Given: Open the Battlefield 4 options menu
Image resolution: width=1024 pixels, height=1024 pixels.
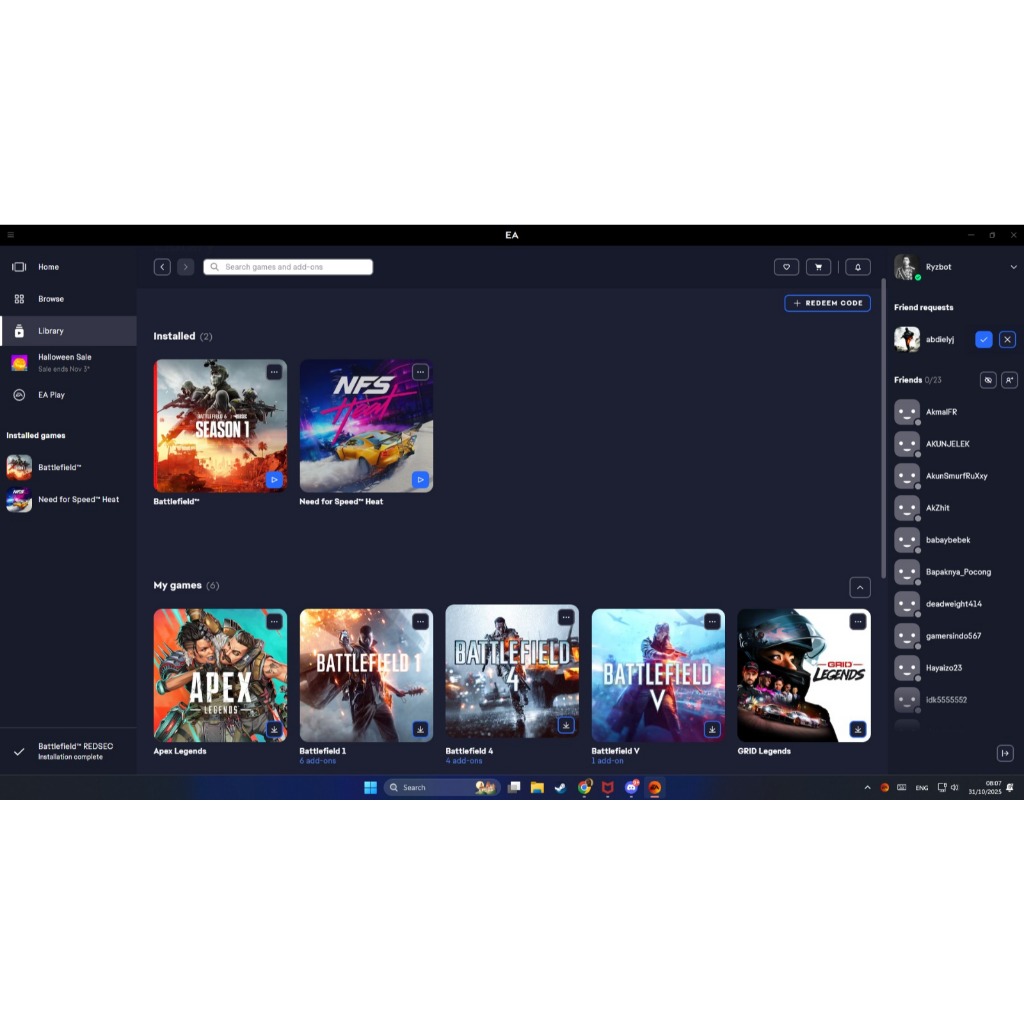Looking at the screenshot, I should tap(566, 618).
